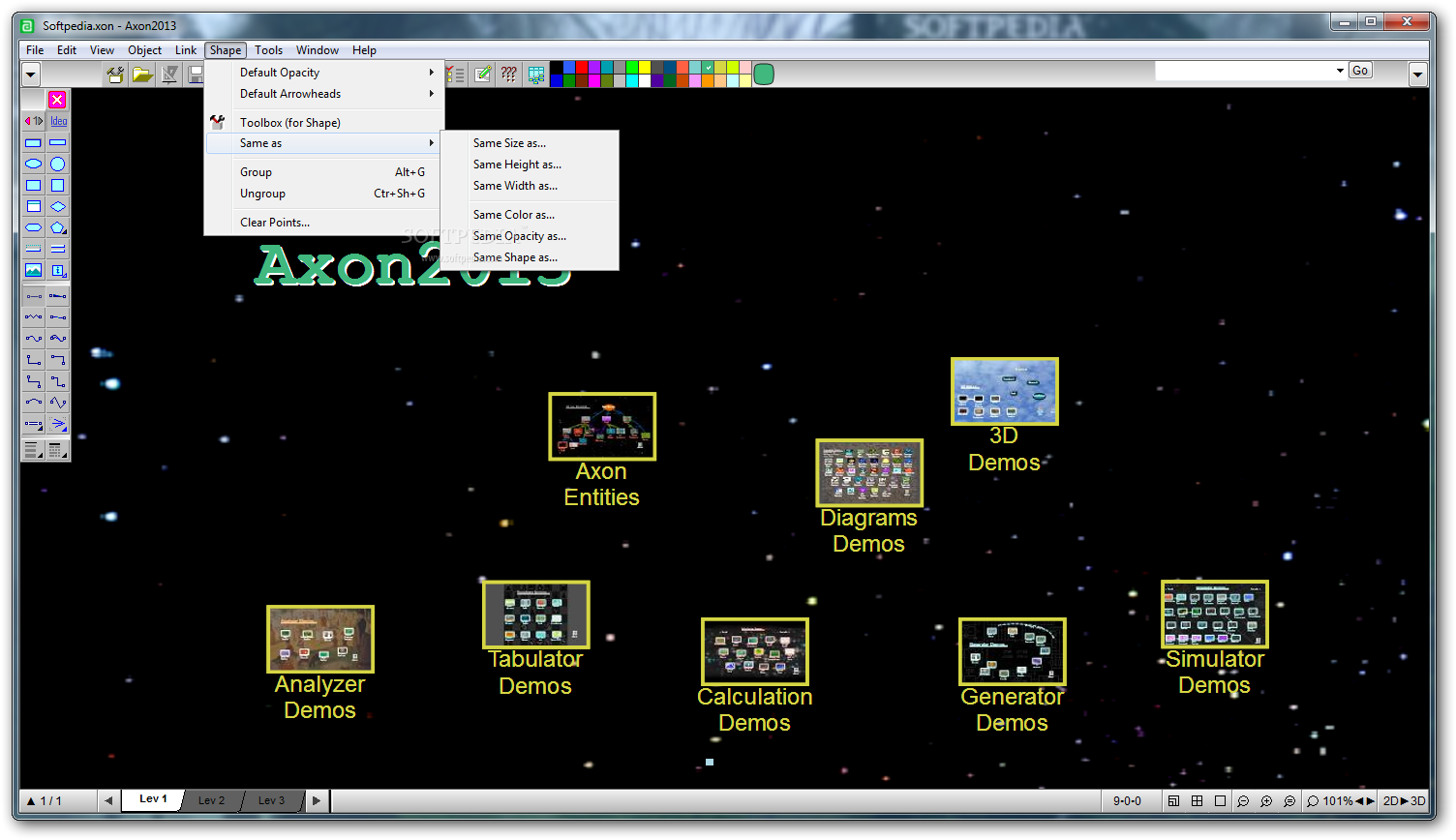Click the previous level arrow button
This screenshot has height=840, width=1456.
coord(108,800)
